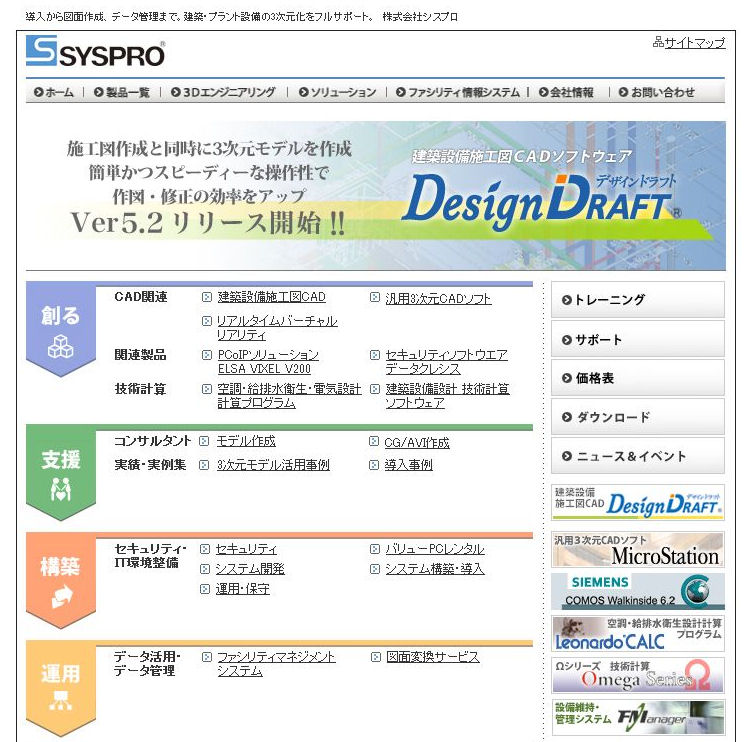Click the Omega Series product banner

(x=637, y=675)
